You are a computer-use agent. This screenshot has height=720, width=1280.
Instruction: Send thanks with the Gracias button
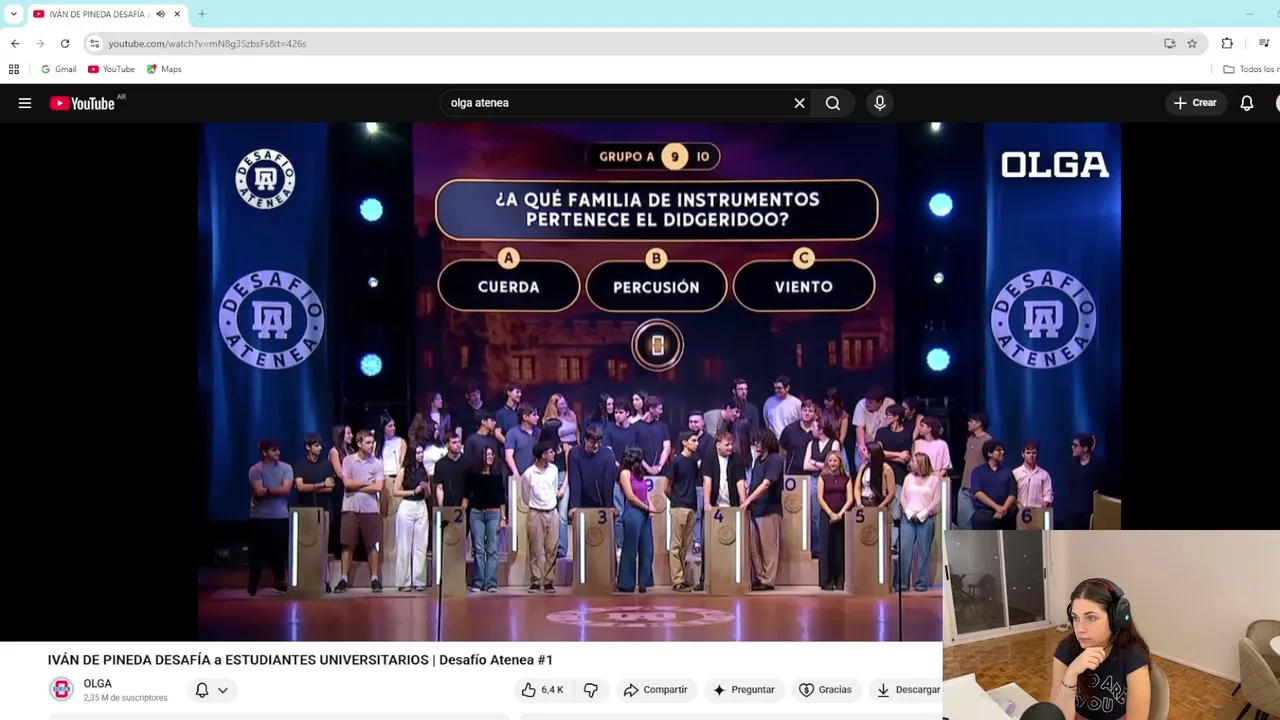(825, 690)
